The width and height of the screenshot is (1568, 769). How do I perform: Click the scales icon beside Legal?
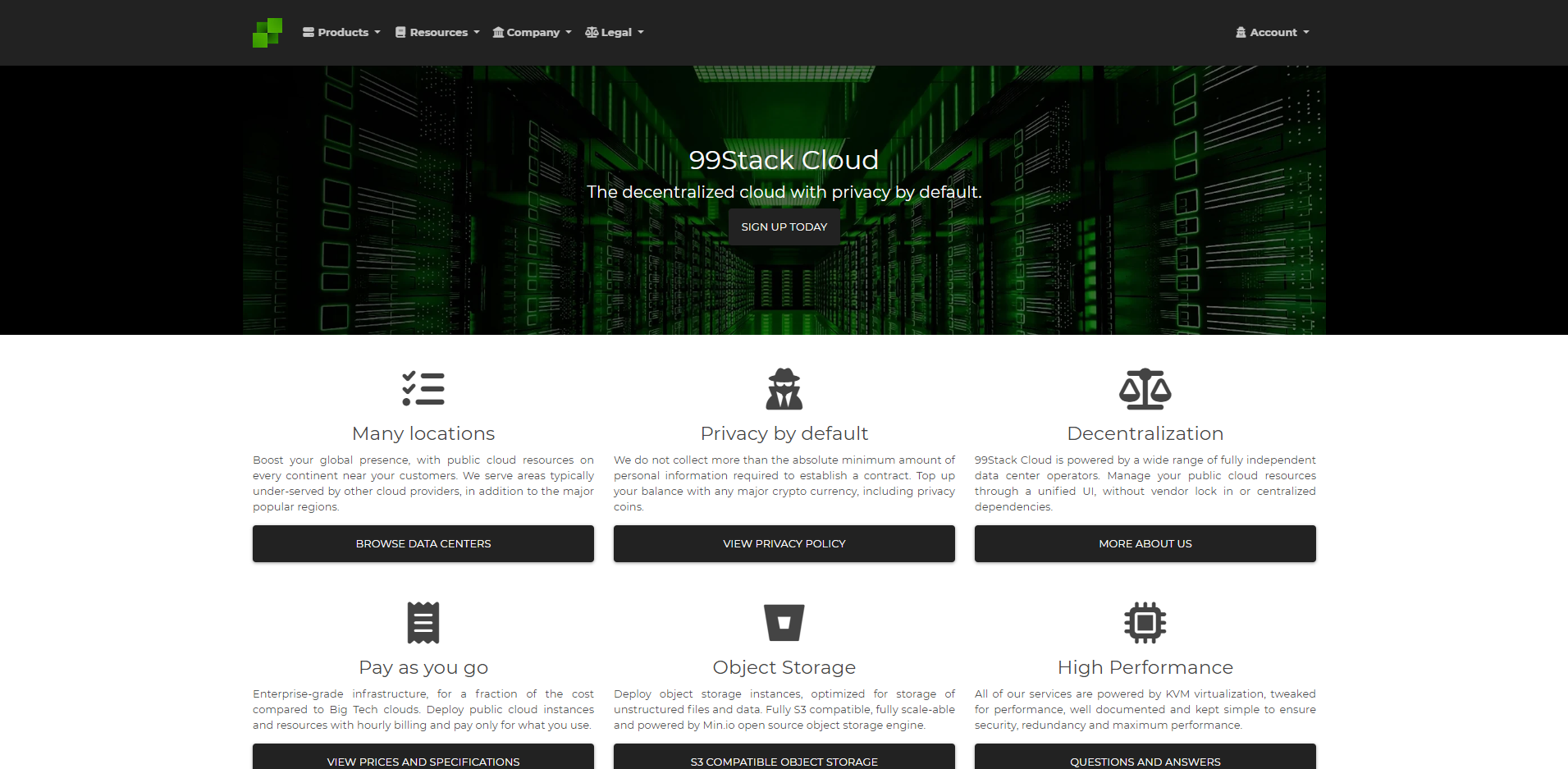(592, 33)
